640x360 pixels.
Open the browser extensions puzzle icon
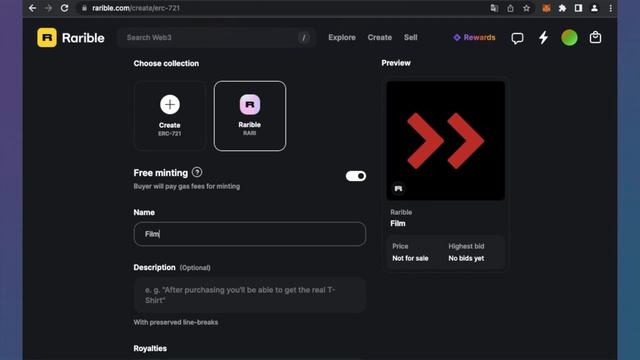coord(562,8)
